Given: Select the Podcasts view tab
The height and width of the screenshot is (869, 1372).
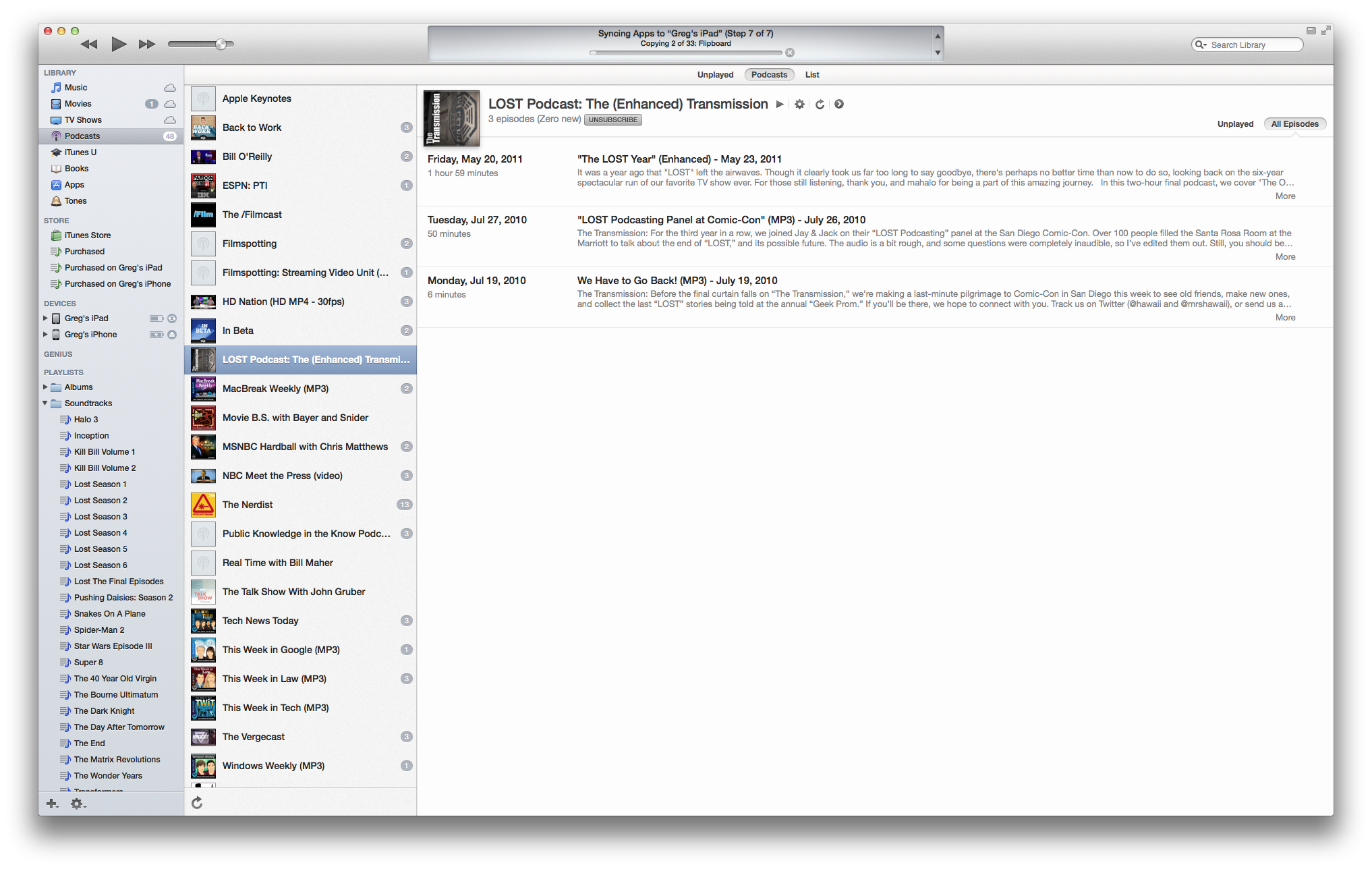Looking at the screenshot, I should 769,75.
